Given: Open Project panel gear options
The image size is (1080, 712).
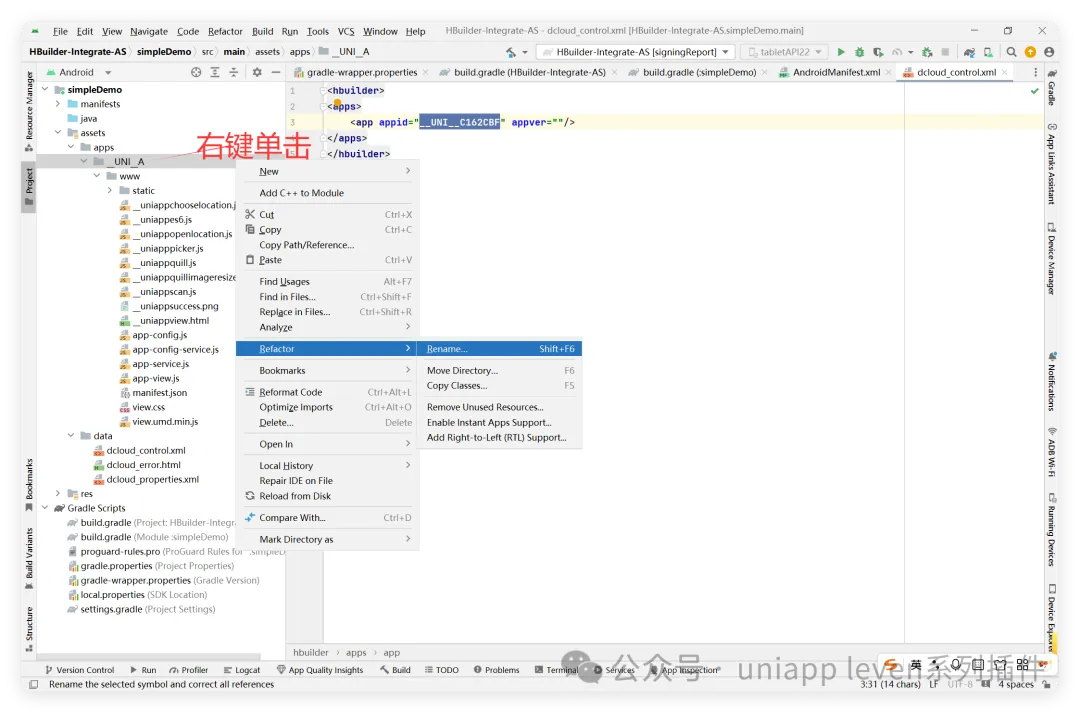Looking at the screenshot, I should pos(257,72).
